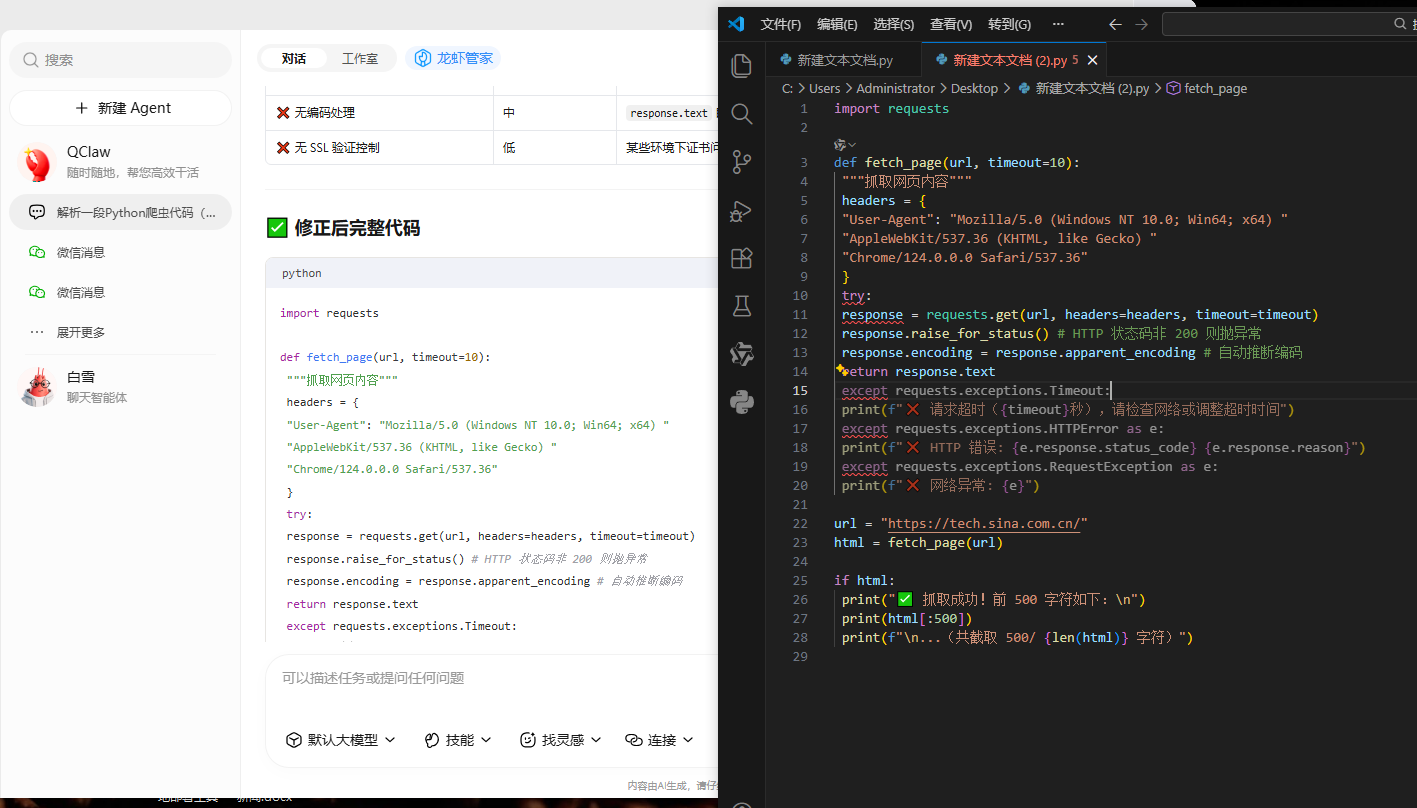Click Users in the breadcrumb path
Viewport: 1417px width, 808px height.
[824, 88]
